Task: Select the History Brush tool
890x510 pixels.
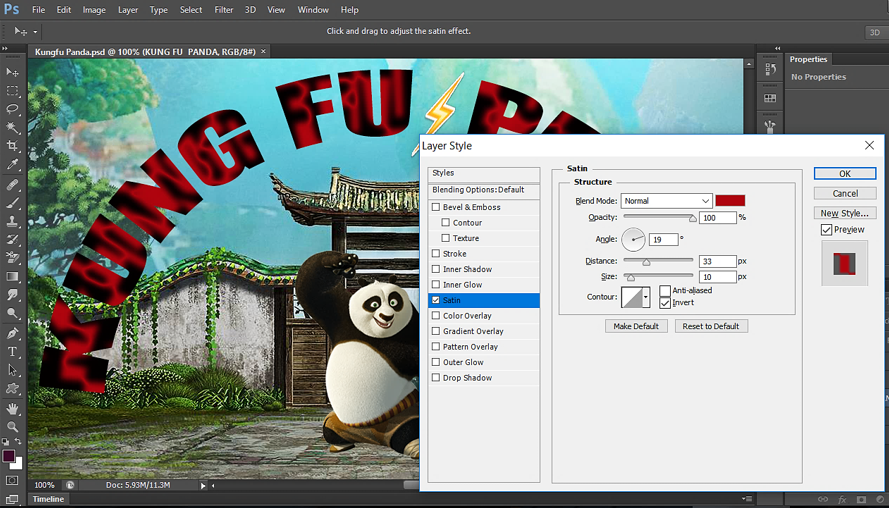Action: point(12,239)
